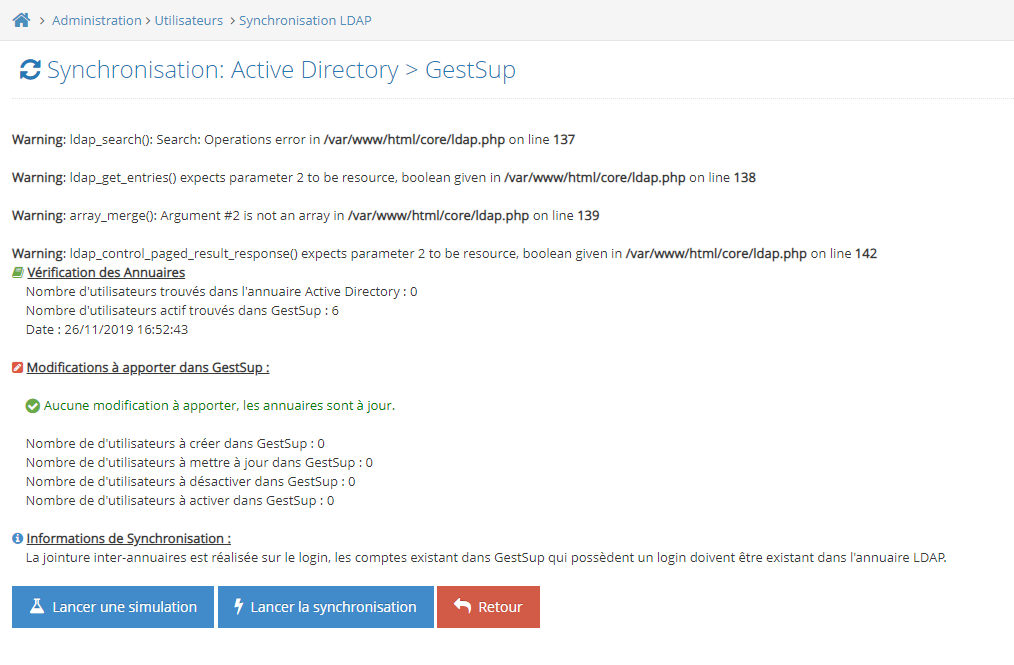
Task: Click the green checkmark circle icon
Action: (32, 406)
